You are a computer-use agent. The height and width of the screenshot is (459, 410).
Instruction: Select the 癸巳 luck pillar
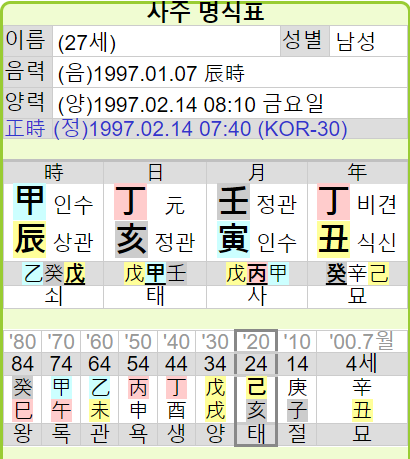22,399
